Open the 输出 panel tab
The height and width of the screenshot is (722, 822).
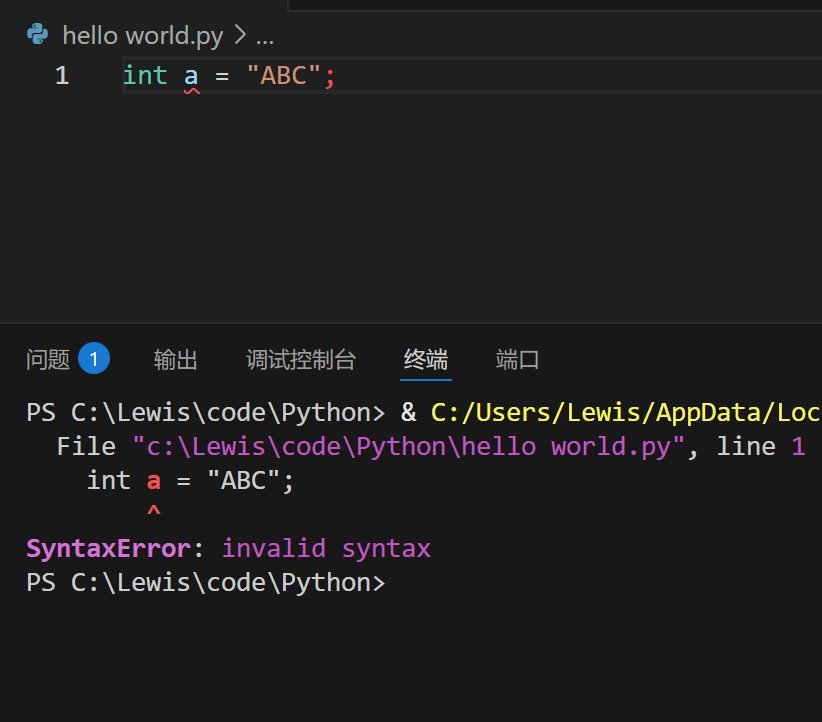176,360
